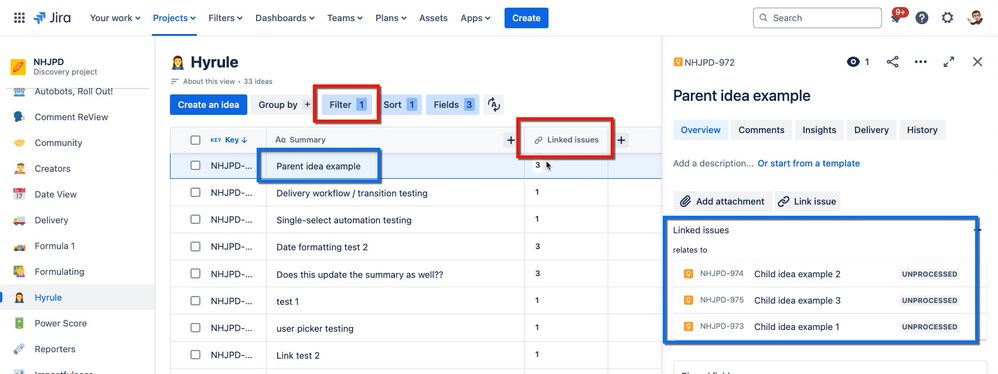
Task: Check the Link test 2 row checkbox
Action: [x=195, y=355]
